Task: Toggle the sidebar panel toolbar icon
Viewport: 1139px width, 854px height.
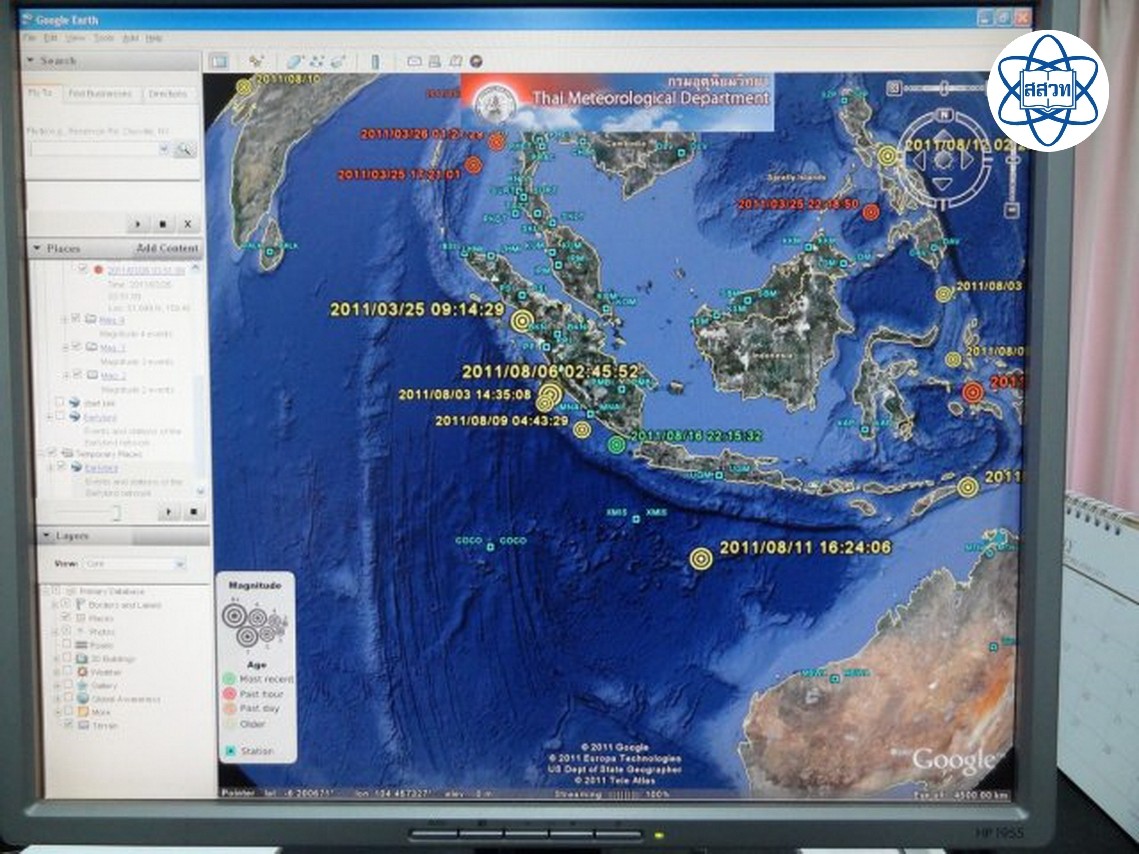Action: 219,61
